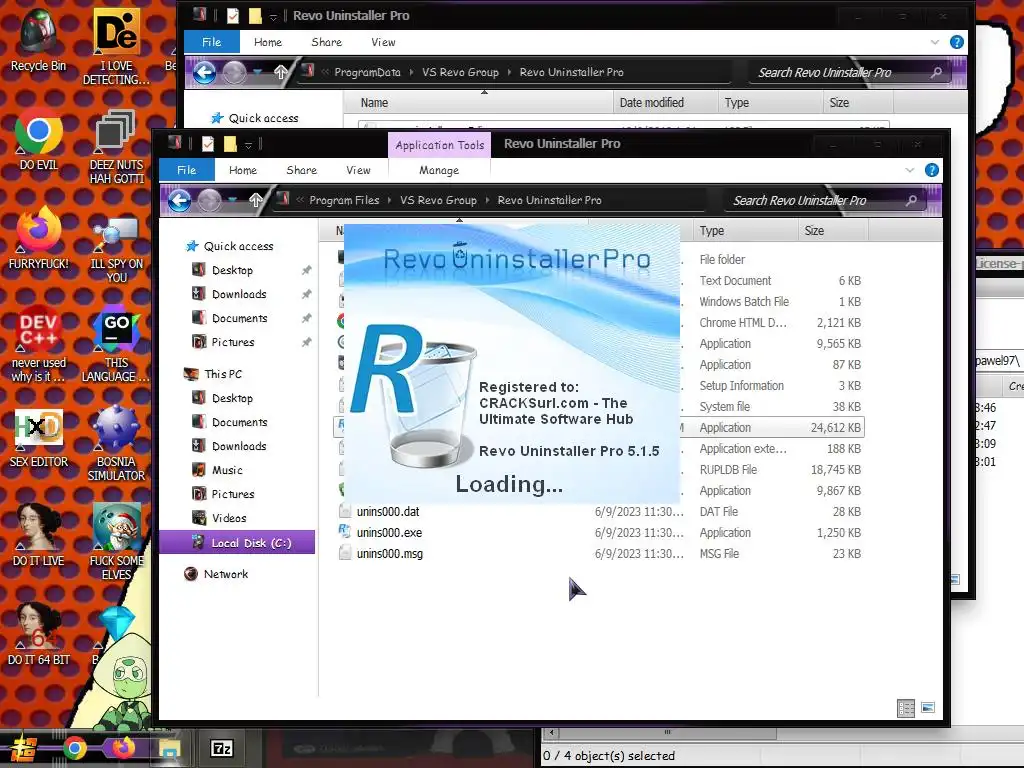1024x768 pixels.
Task: Open the Manage tab under Application Tools
Action: (439, 170)
